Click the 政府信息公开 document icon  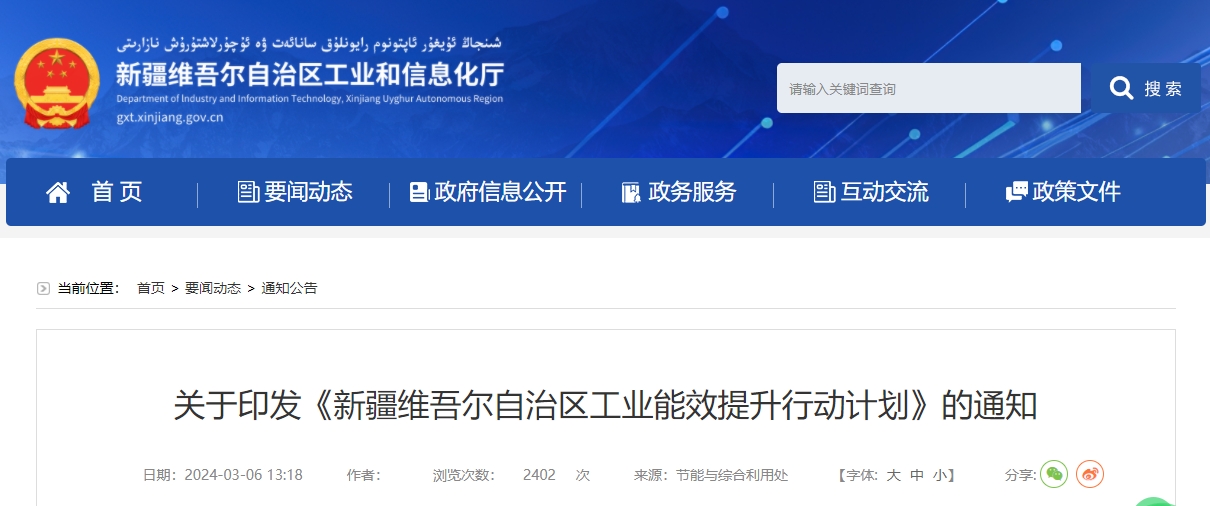419,192
